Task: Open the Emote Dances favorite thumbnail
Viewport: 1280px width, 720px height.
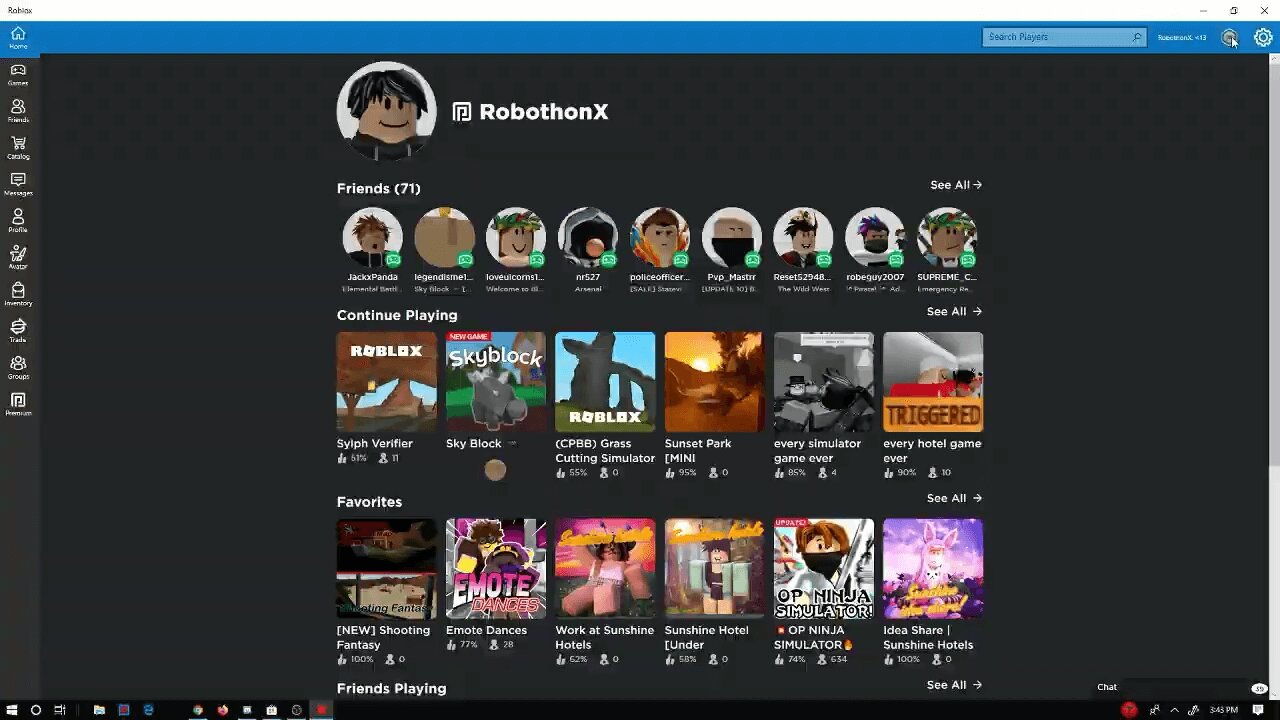Action: point(496,568)
